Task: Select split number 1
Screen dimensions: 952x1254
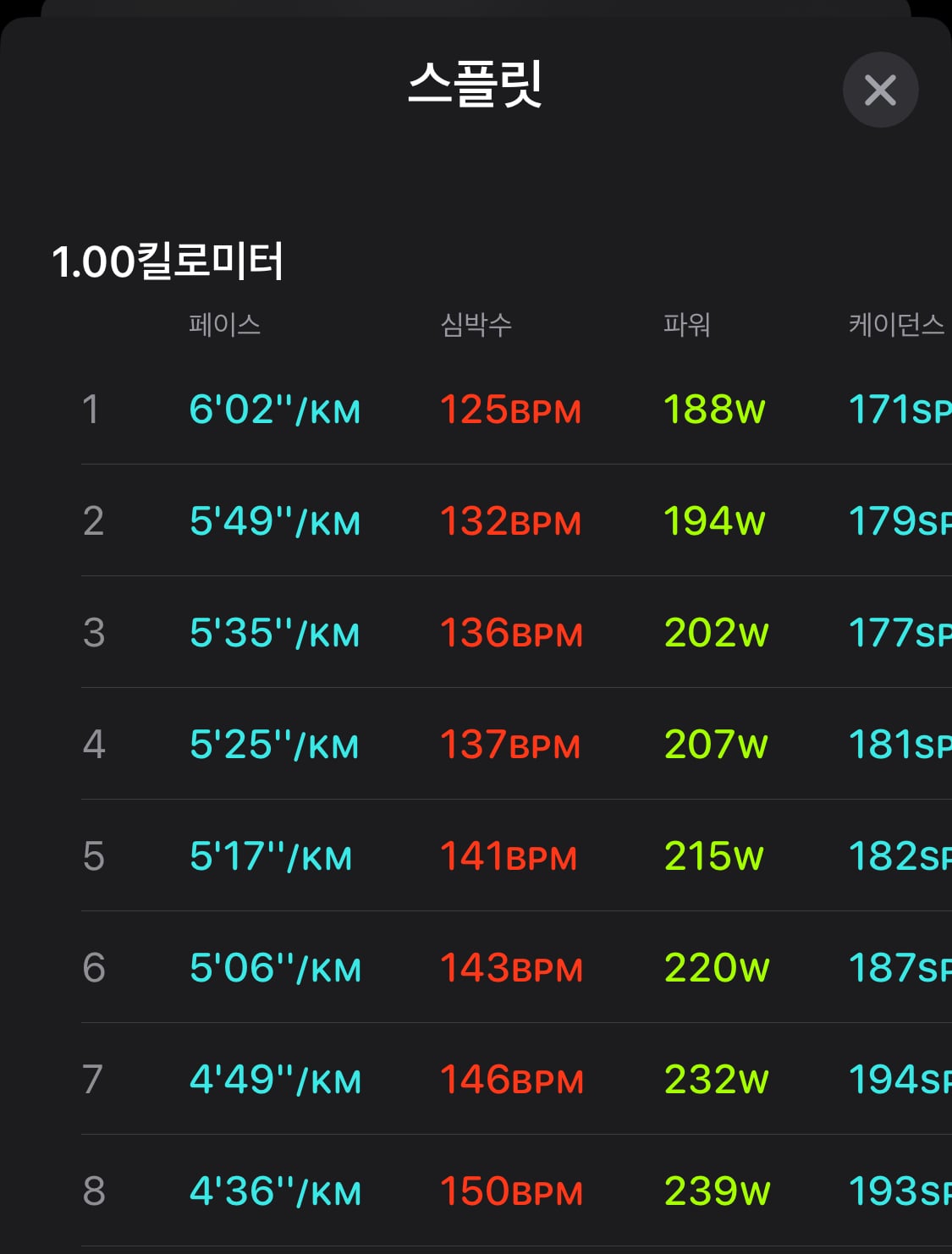Action: pos(91,410)
